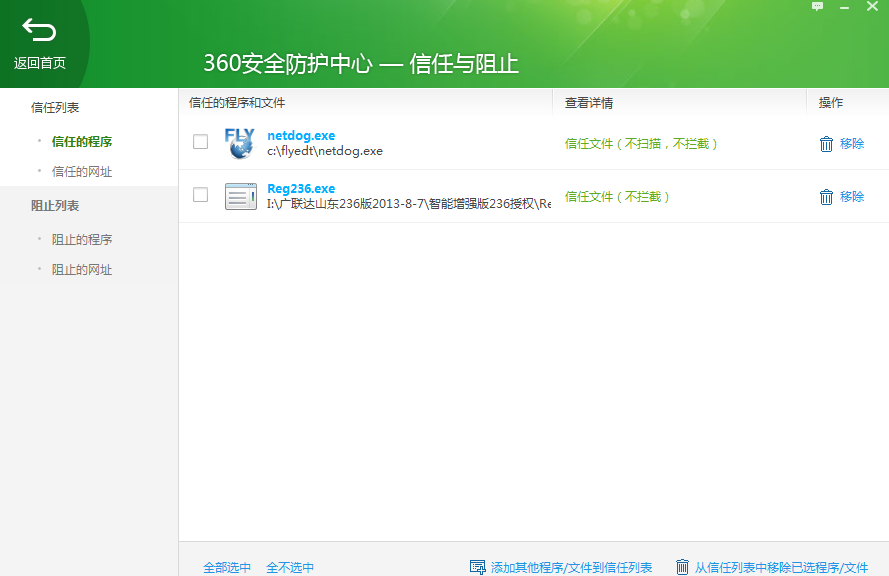Click the Reg236.exe path starting with I:\广联达山东236版
The height and width of the screenshot is (576, 889).
coord(409,204)
